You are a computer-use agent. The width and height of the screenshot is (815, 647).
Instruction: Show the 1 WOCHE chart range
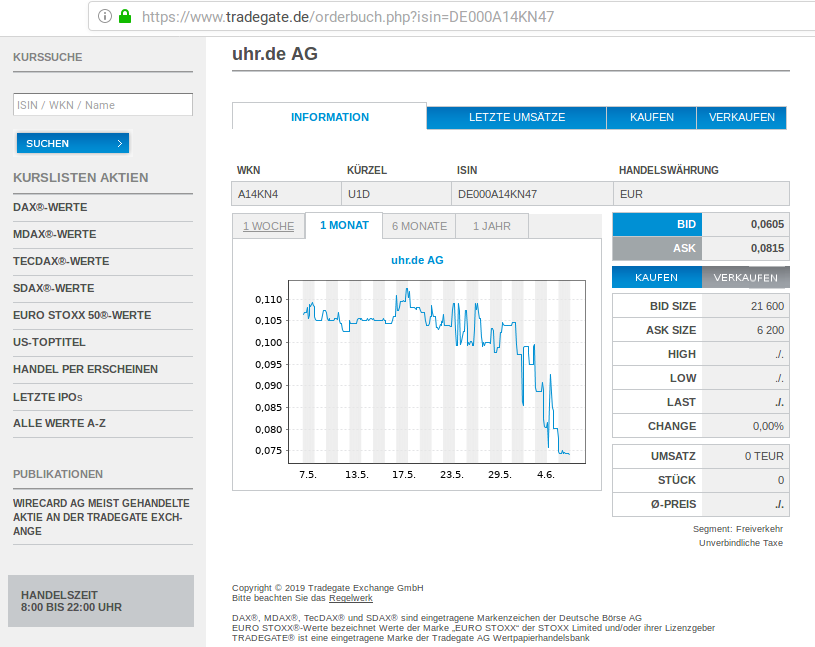click(x=268, y=226)
